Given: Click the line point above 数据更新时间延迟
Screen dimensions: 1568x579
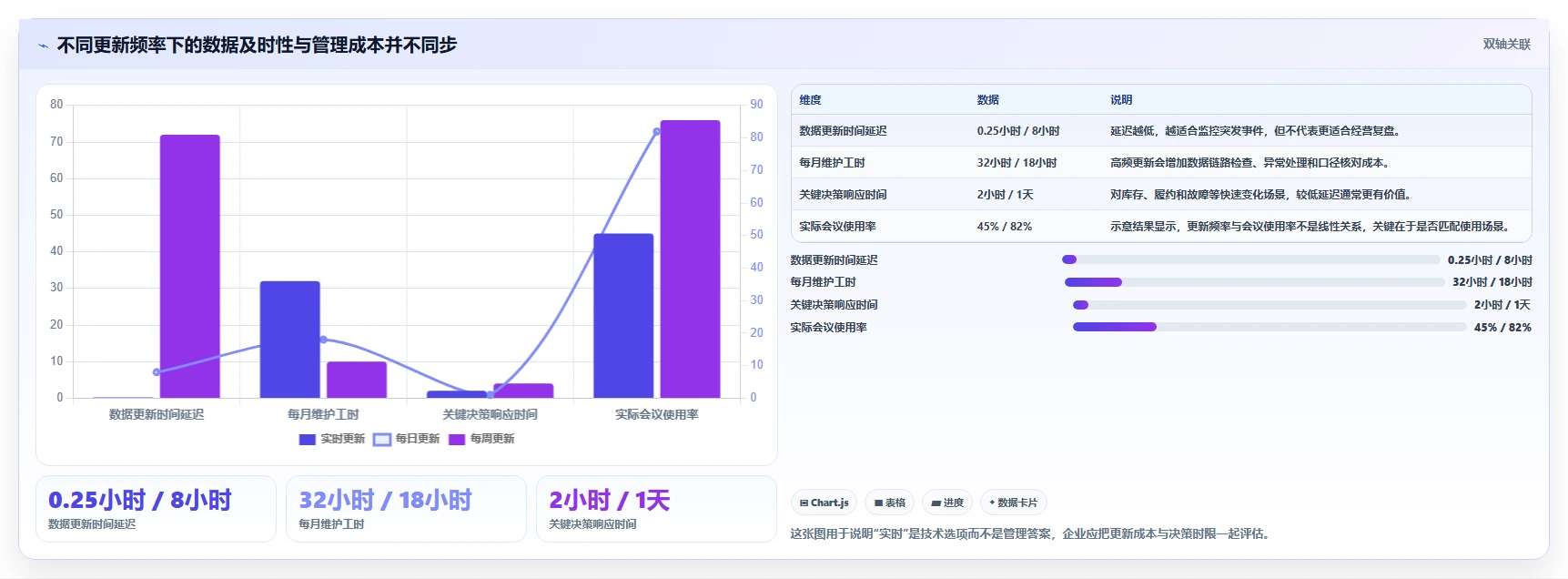Looking at the screenshot, I should pos(157,371).
